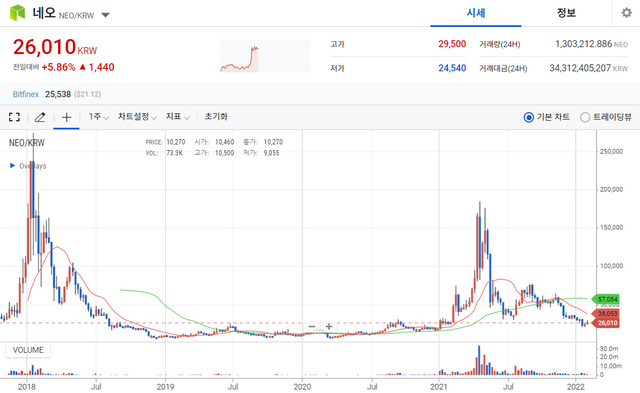Zoom out chart with minus button
The image size is (640, 393).
[312, 326]
